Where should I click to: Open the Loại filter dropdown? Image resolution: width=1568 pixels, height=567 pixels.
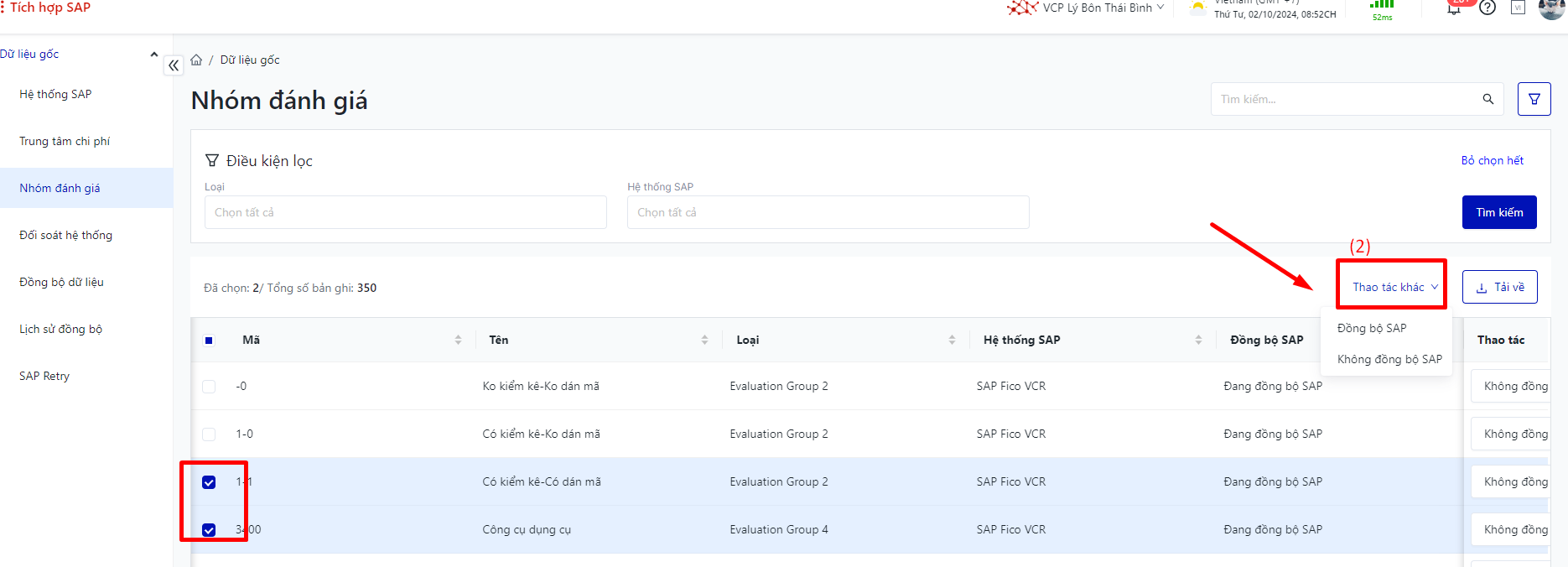[405, 212]
